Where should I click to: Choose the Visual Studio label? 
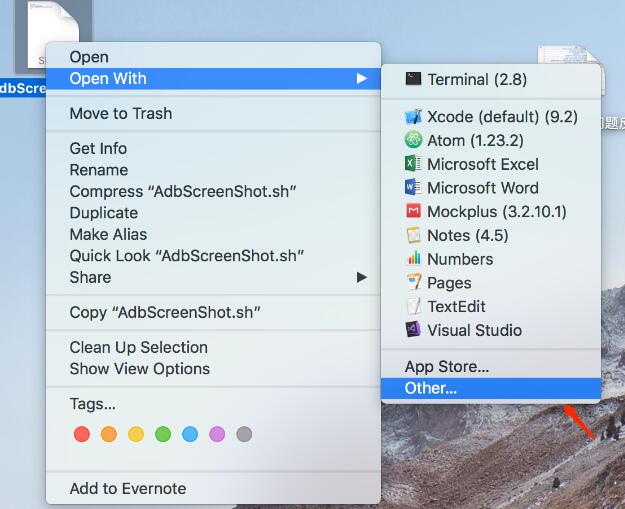(x=474, y=330)
